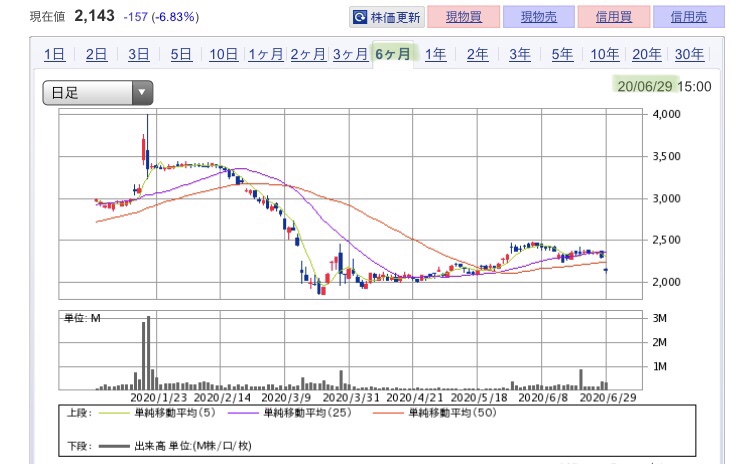Image resolution: width=731 pixels, height=464 pixels.
Task: Open the 現物売 order link
Action: point(539,17)
